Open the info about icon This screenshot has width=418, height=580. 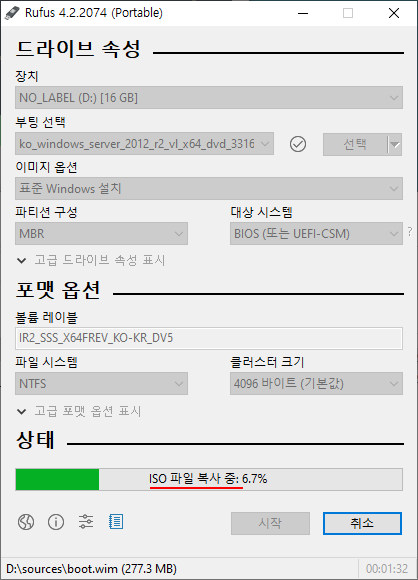[x=56, y=522]
